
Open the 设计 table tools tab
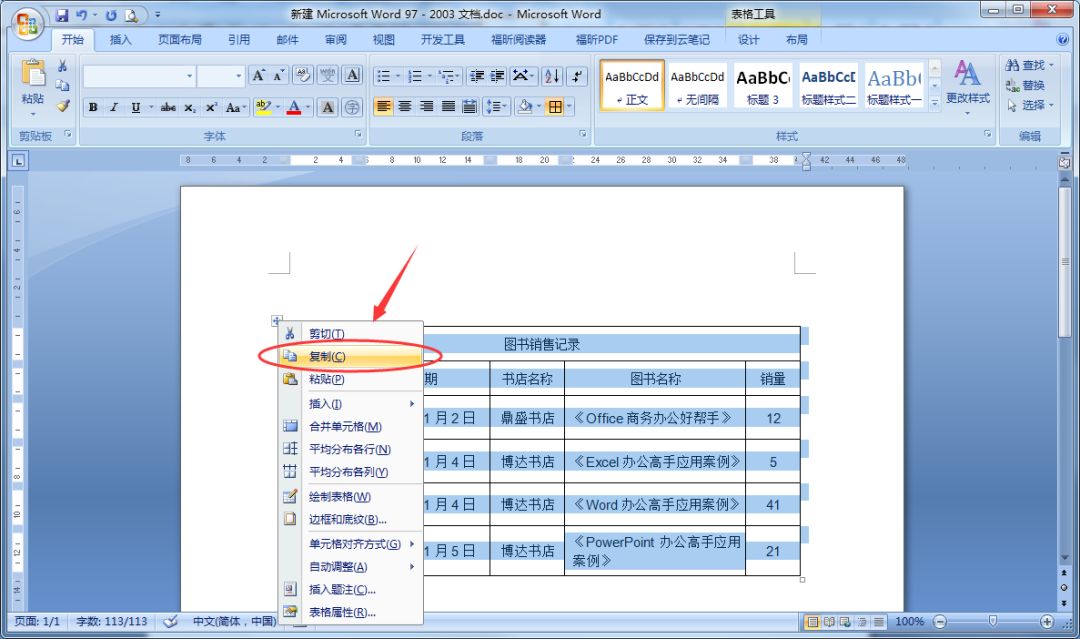pyautogui.click(x=749, y=40)
